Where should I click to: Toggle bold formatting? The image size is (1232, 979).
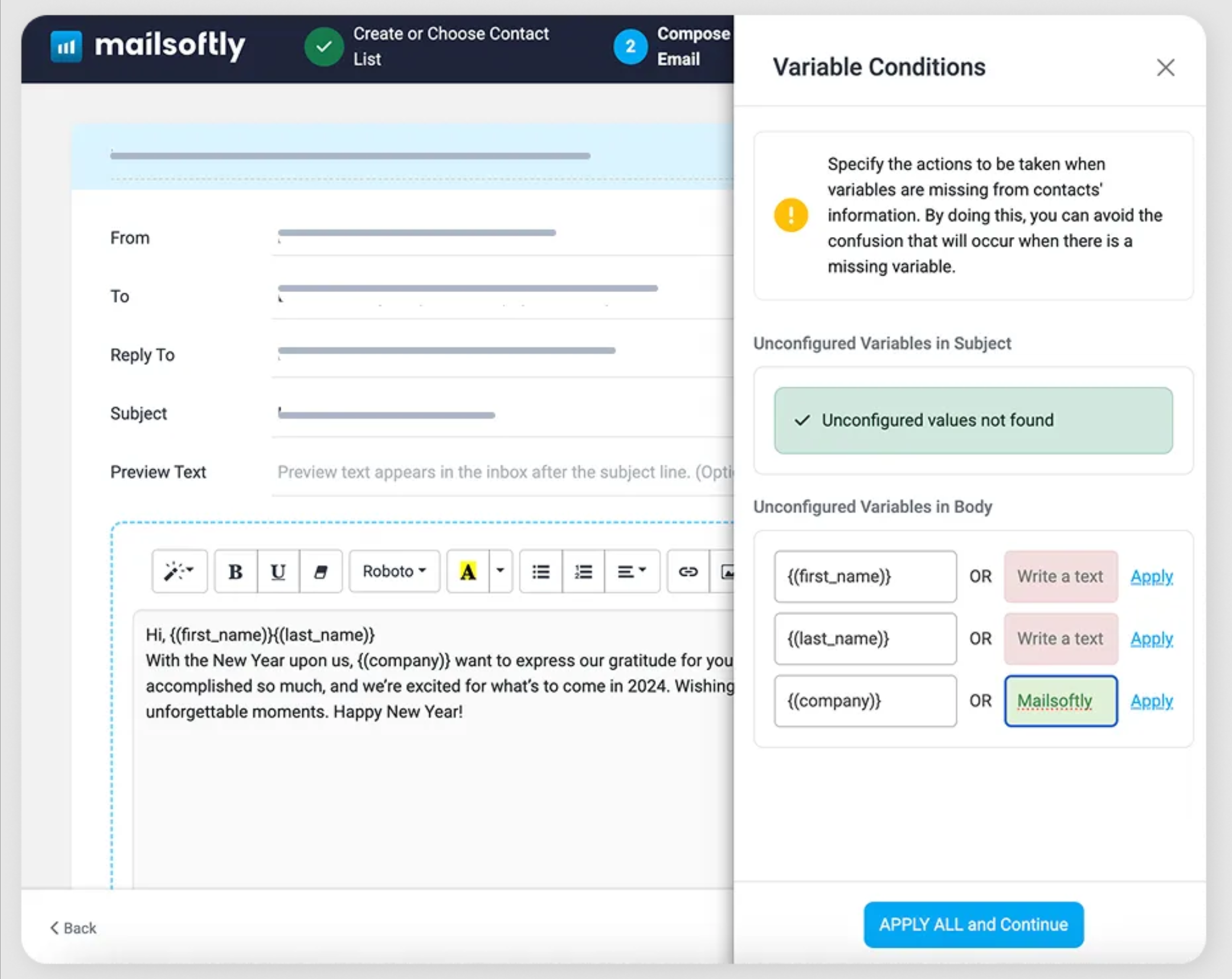pos(235,572)
